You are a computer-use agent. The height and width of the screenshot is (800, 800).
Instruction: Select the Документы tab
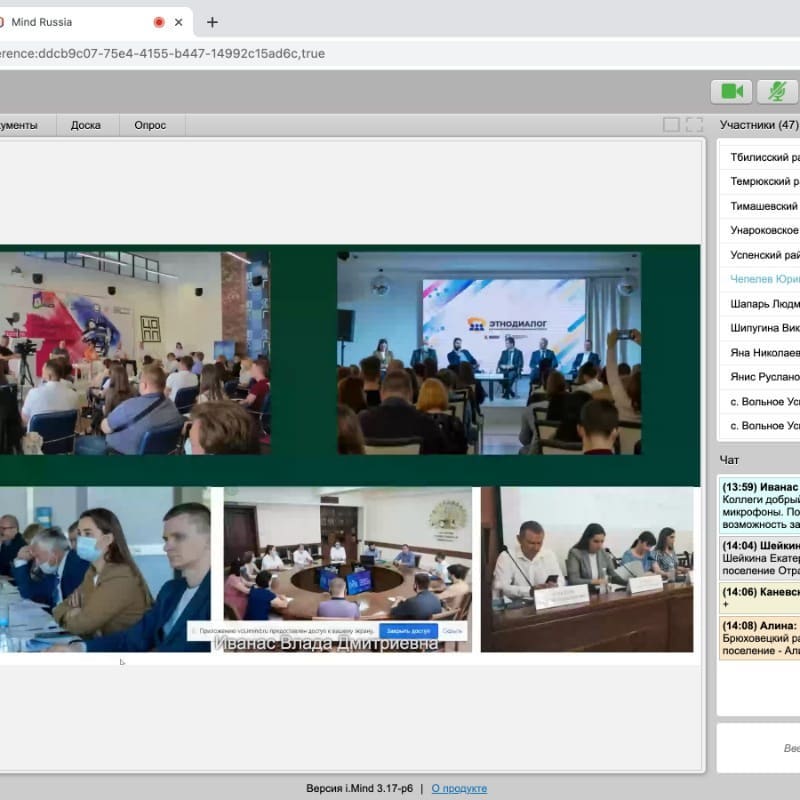tap(20, 125)
